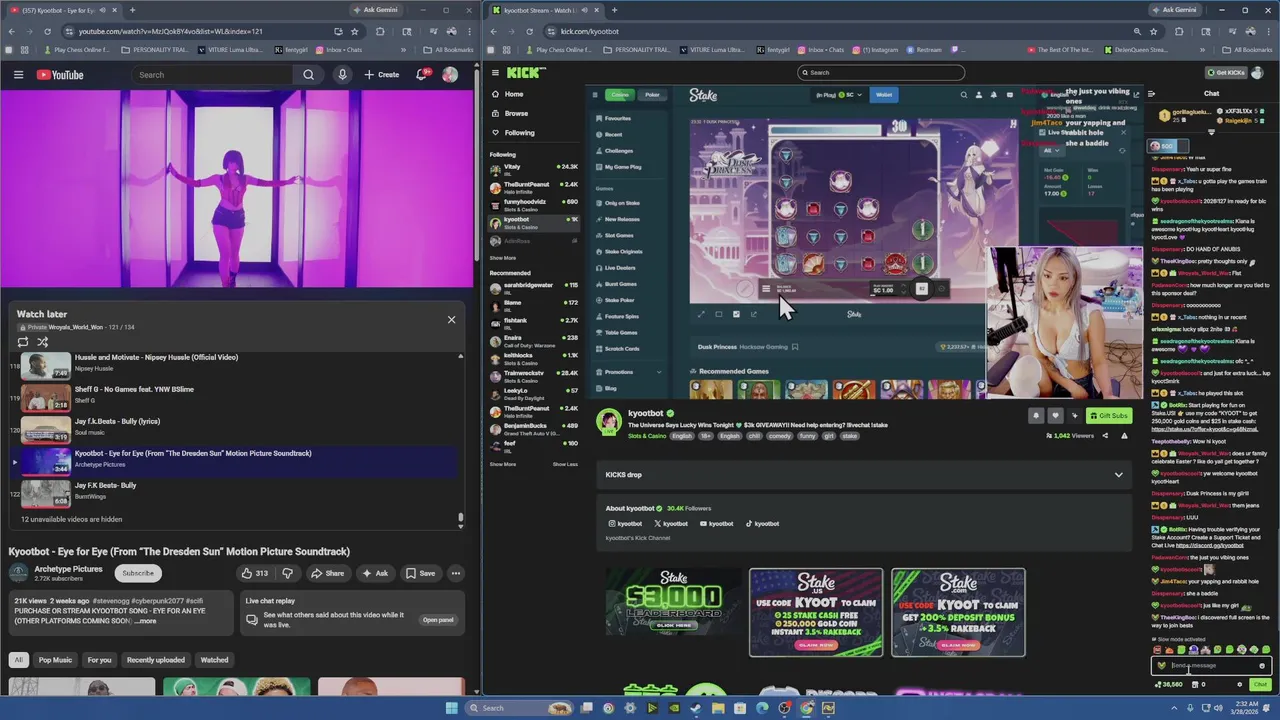Reload the Kick browser page
This screenshot has height=720, width=1280.
tap(528, 31)
